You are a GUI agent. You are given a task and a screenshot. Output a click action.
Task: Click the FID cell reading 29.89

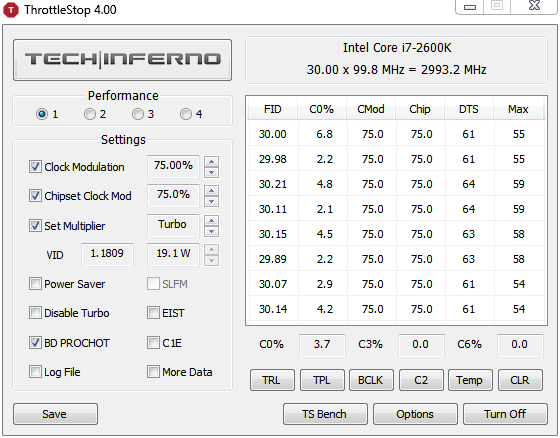click(273, 259)
